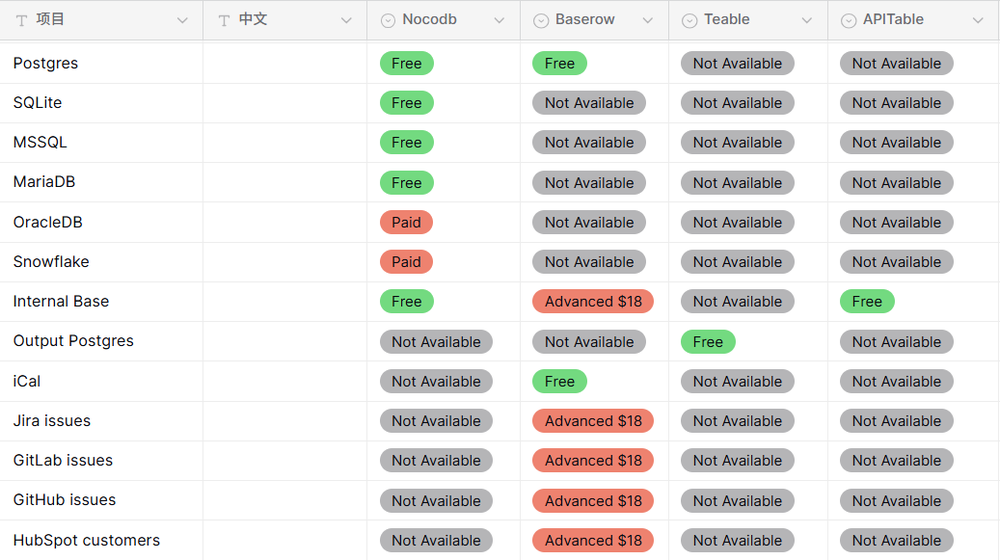
Task: Open the 项目 column dropdown arrow
Action: [182, 20]
